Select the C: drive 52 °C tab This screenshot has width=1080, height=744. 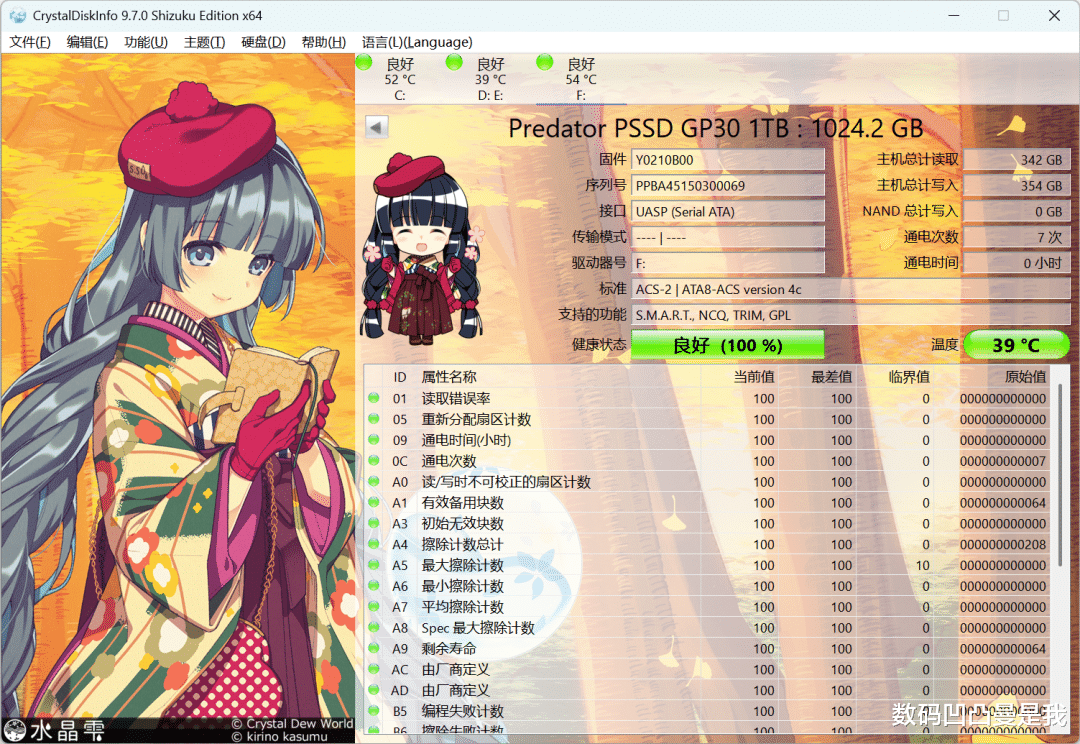399,79
